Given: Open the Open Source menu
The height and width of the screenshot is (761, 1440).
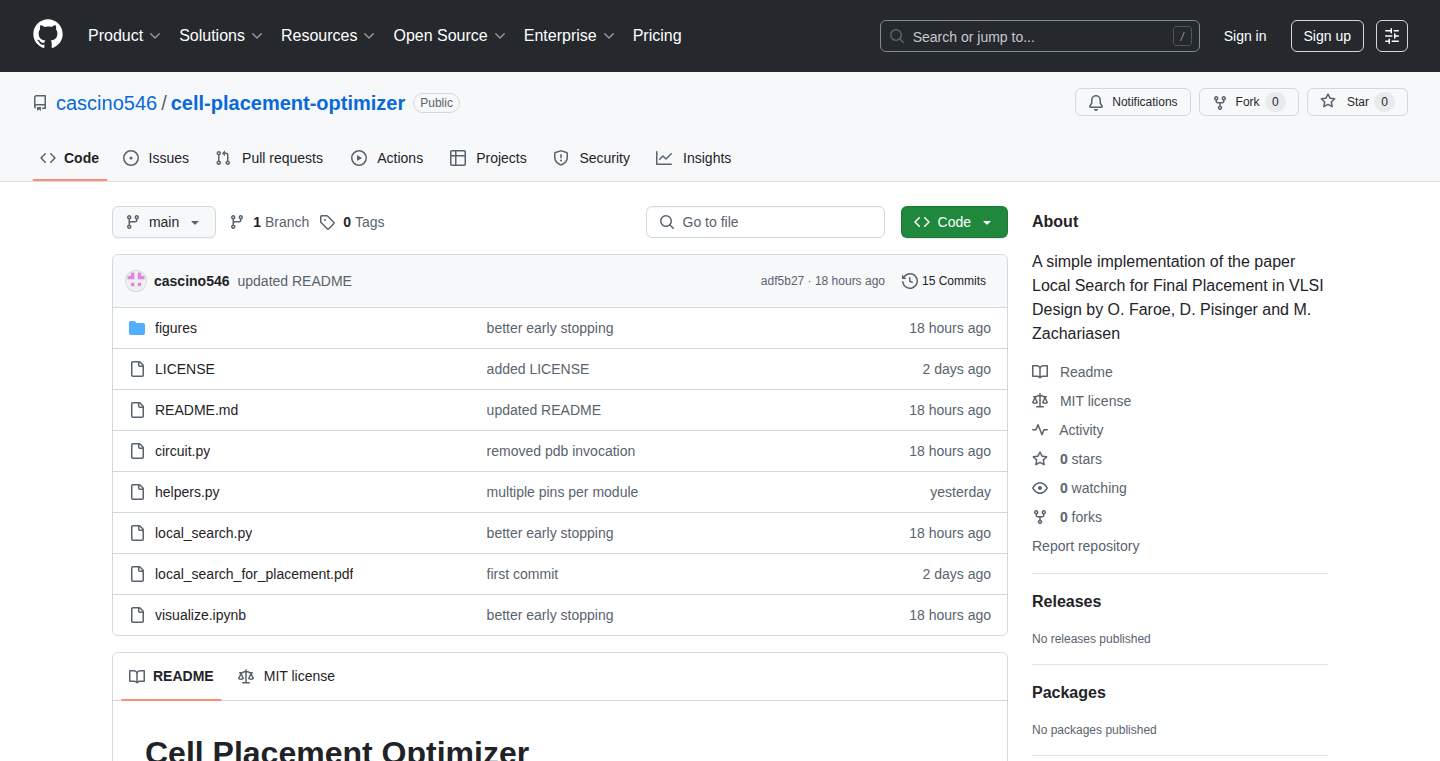Looking at the screenshot, I should [x=450, y=36].
